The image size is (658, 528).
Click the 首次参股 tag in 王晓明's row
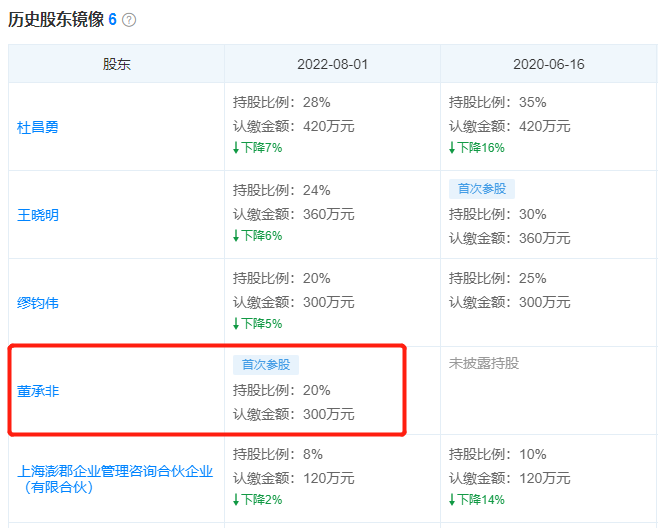coord(482,189)
